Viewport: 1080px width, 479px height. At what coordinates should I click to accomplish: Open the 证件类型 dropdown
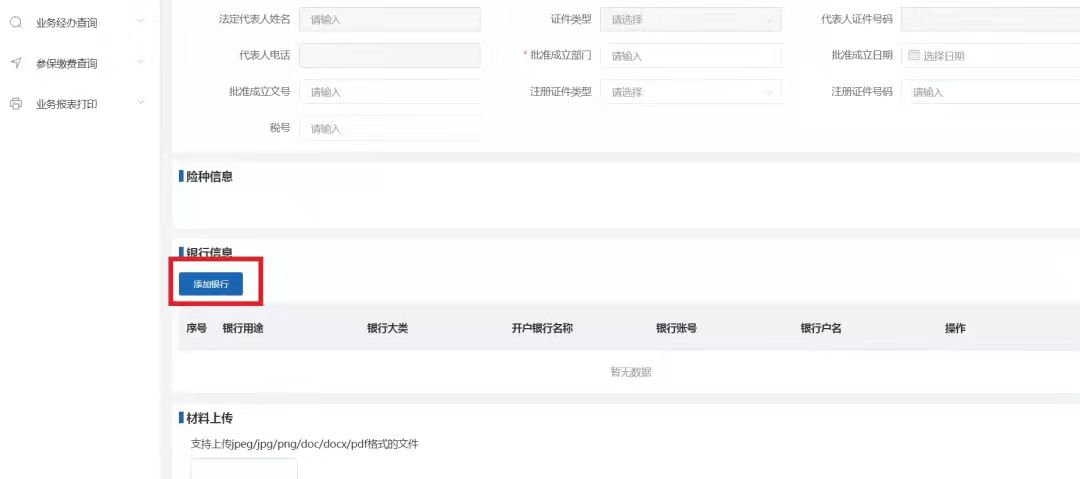690,20
